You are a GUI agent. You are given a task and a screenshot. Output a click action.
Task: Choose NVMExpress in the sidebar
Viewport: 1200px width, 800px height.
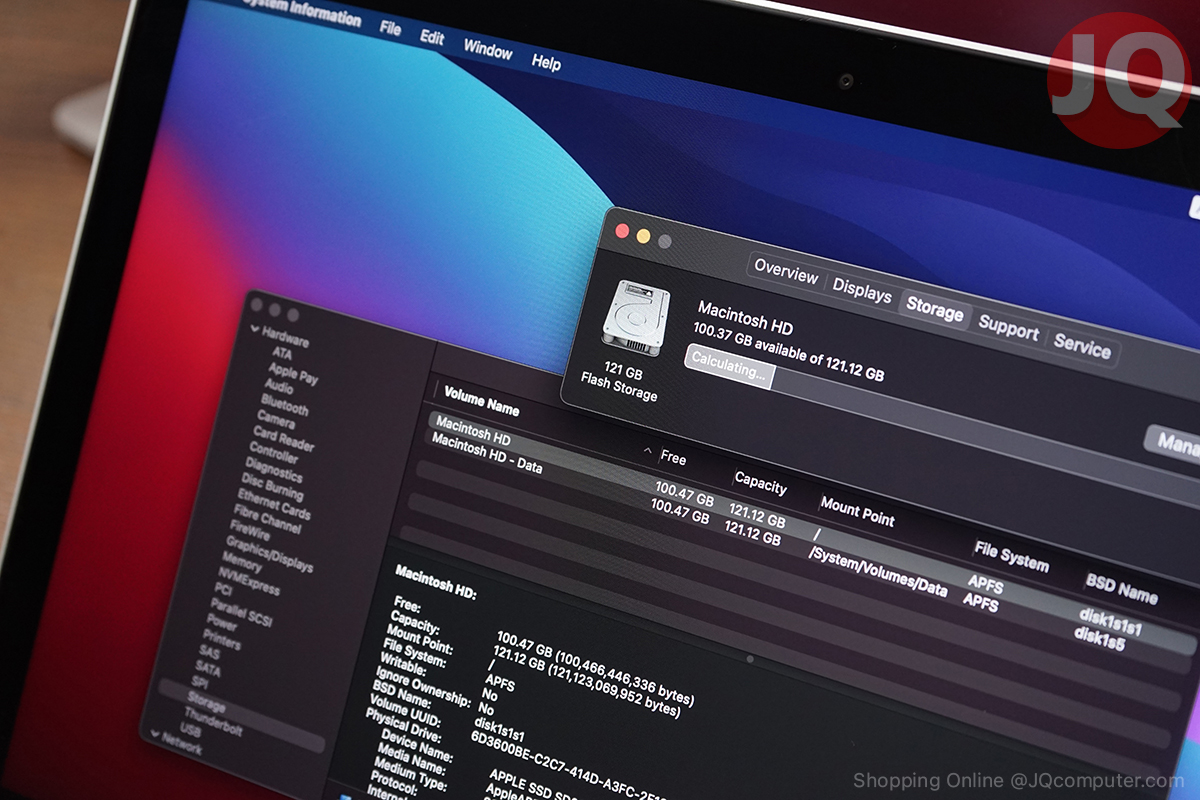coord(247,581)
